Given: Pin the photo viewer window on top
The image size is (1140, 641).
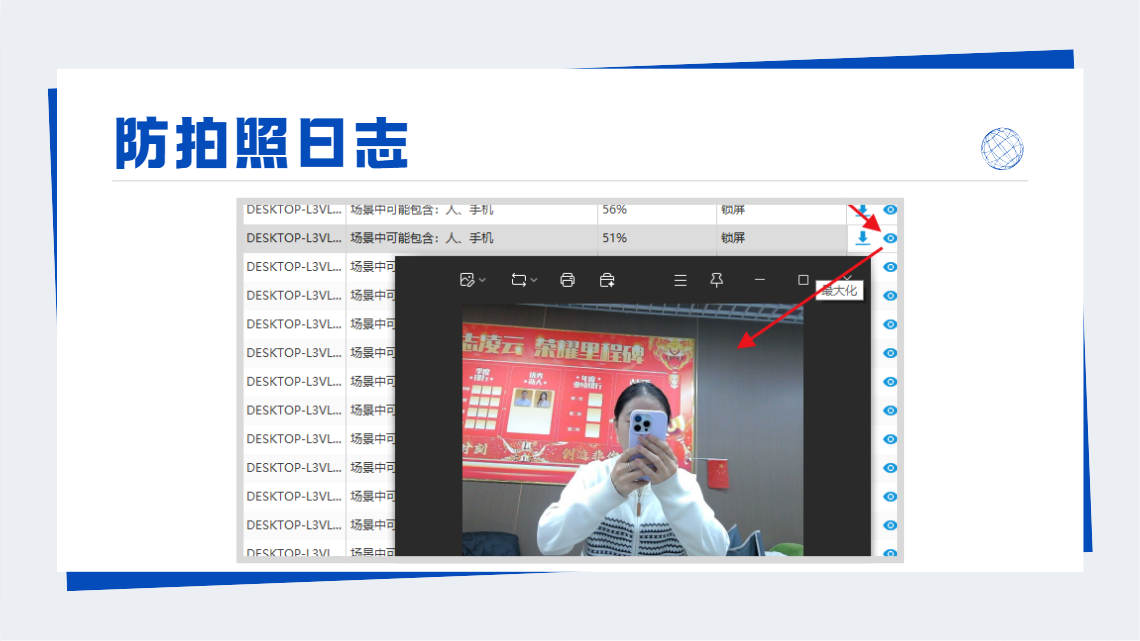Looking at the screenshot, I should [717, 280].
